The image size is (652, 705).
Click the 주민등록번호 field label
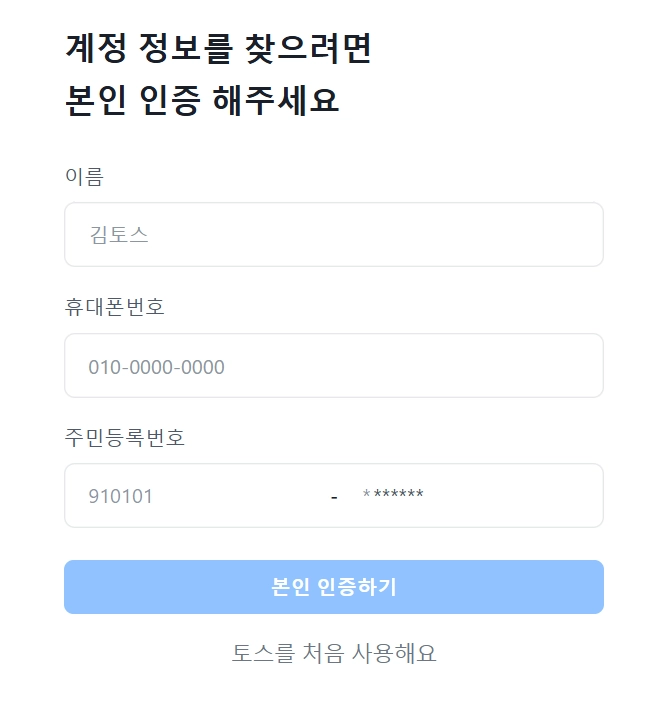(125, 437)
